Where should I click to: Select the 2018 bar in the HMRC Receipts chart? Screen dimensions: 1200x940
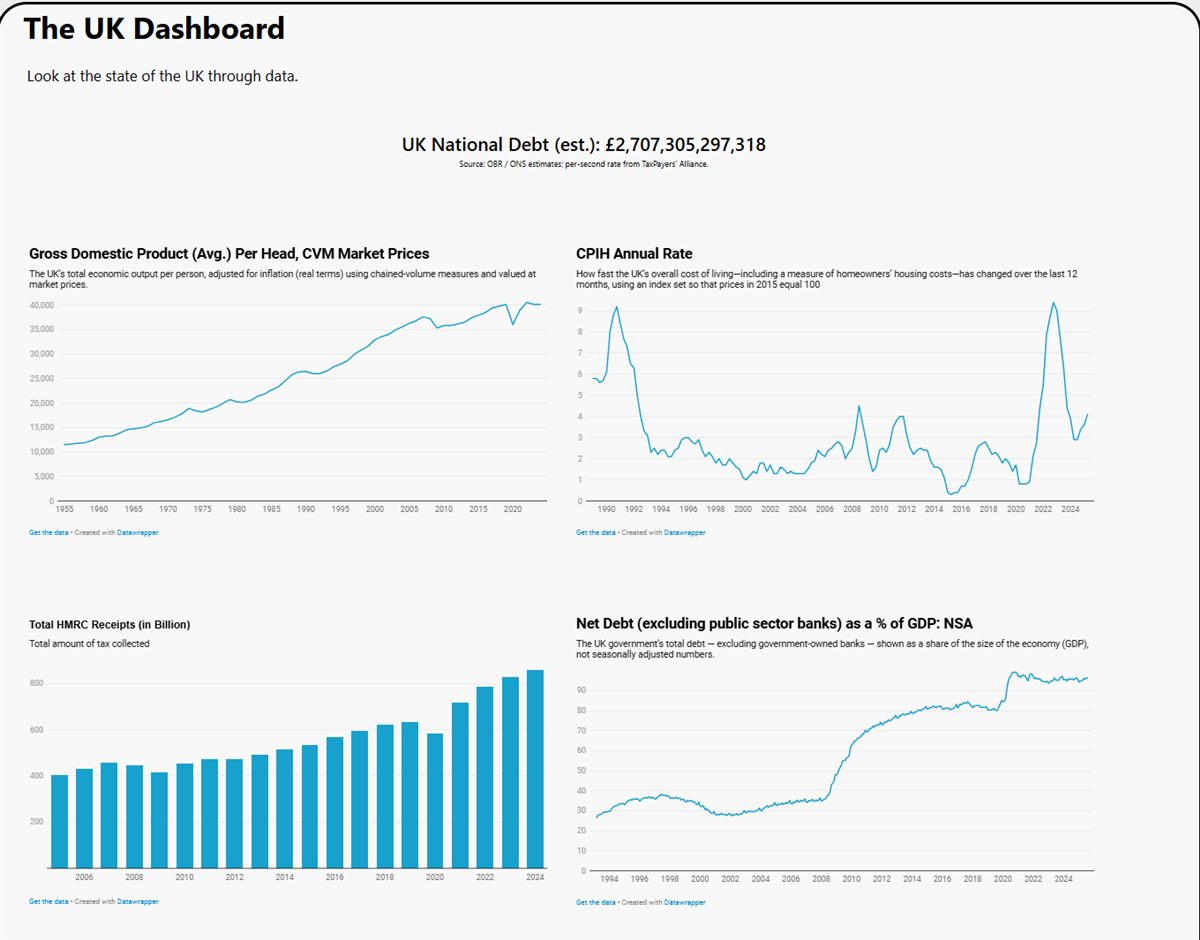tap(385, 796)
